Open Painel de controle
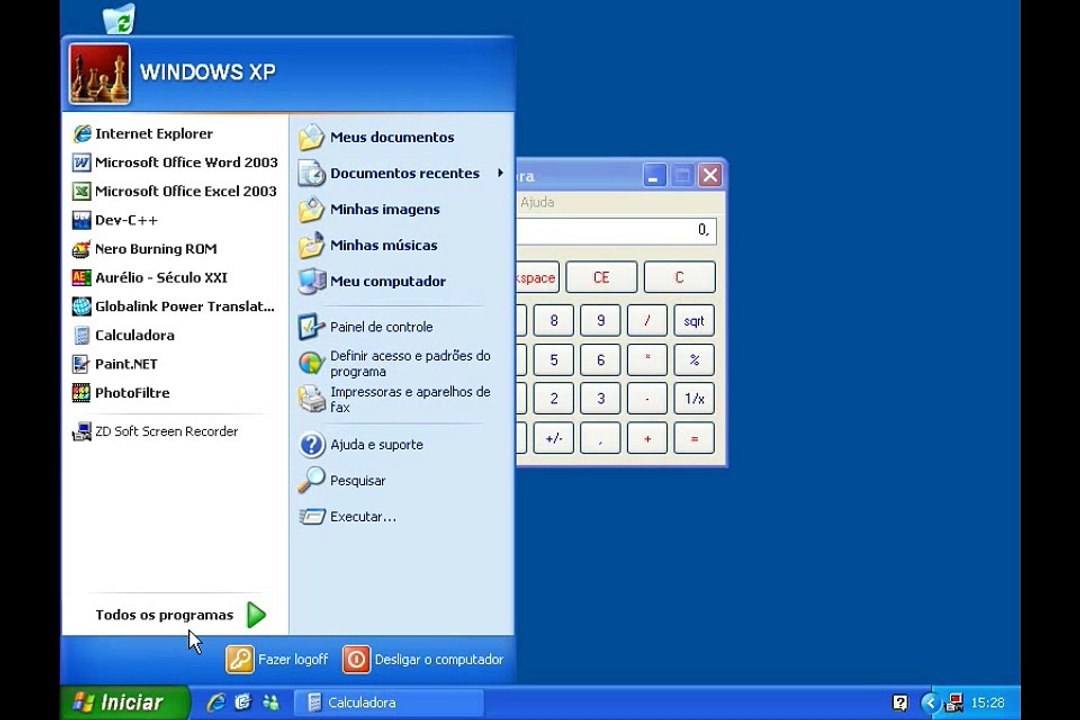Screen dimensions: 1080x720 (x=366, y=327)
